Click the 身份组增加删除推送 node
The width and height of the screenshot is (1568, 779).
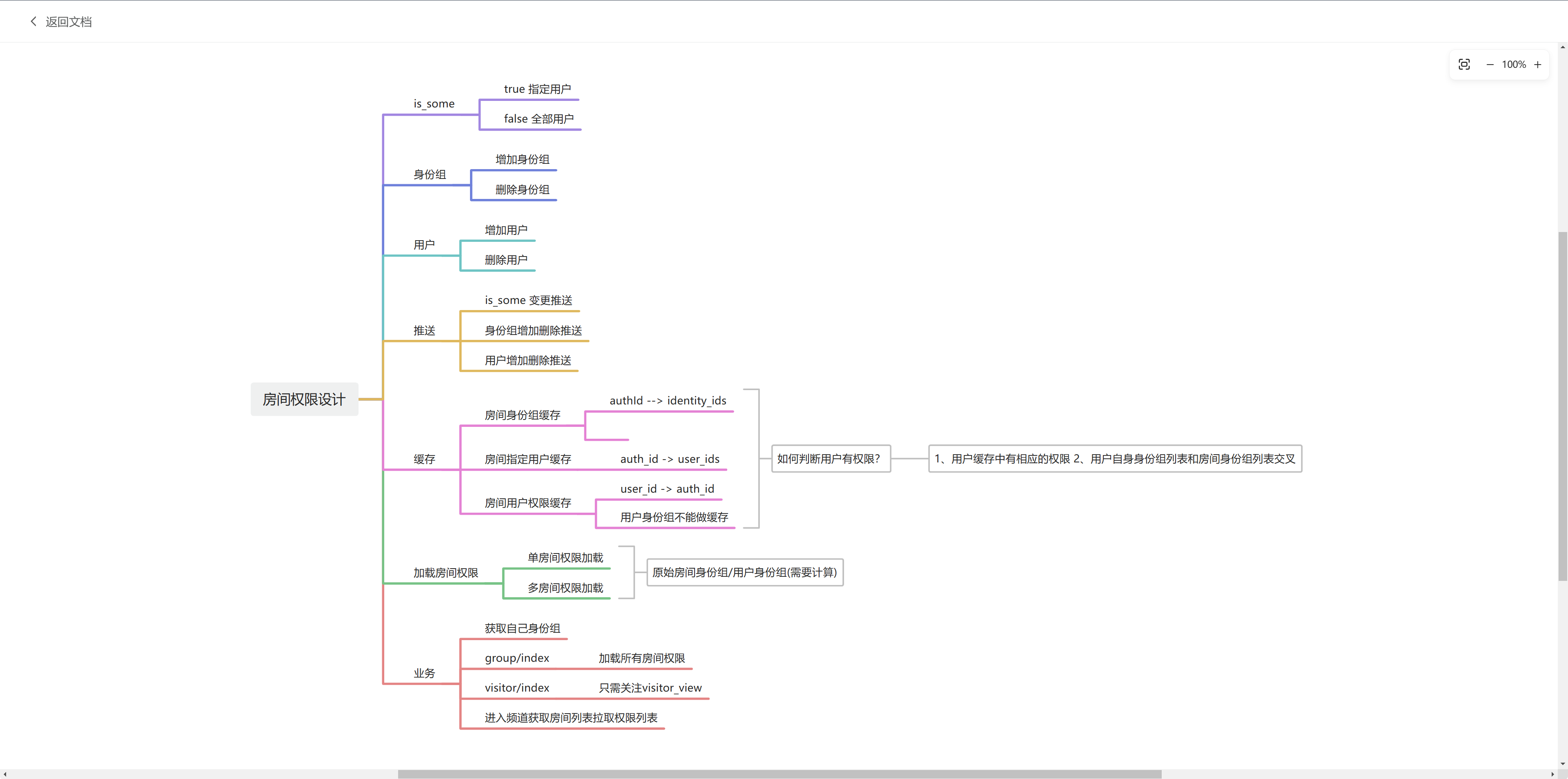click(x=533, y=331)
